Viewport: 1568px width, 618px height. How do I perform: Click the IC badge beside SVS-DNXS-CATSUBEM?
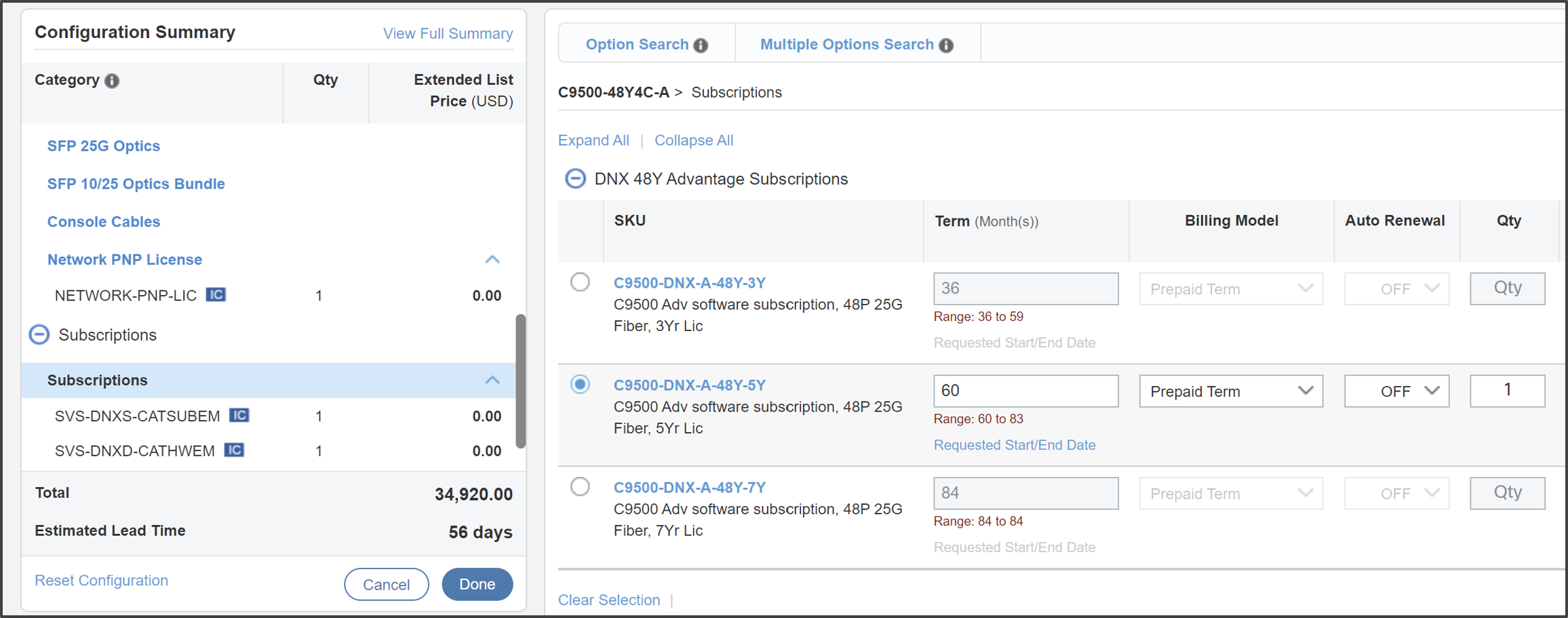point(239,415)
